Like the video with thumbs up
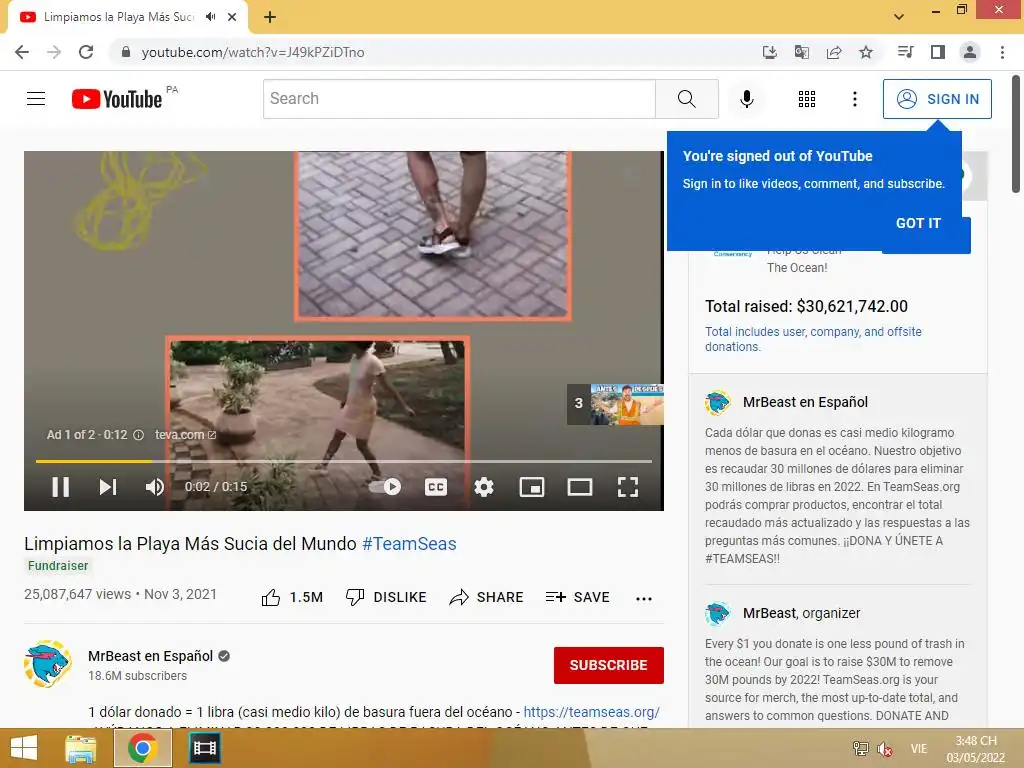Screen dimensions: 1024x768 (292, 597)
